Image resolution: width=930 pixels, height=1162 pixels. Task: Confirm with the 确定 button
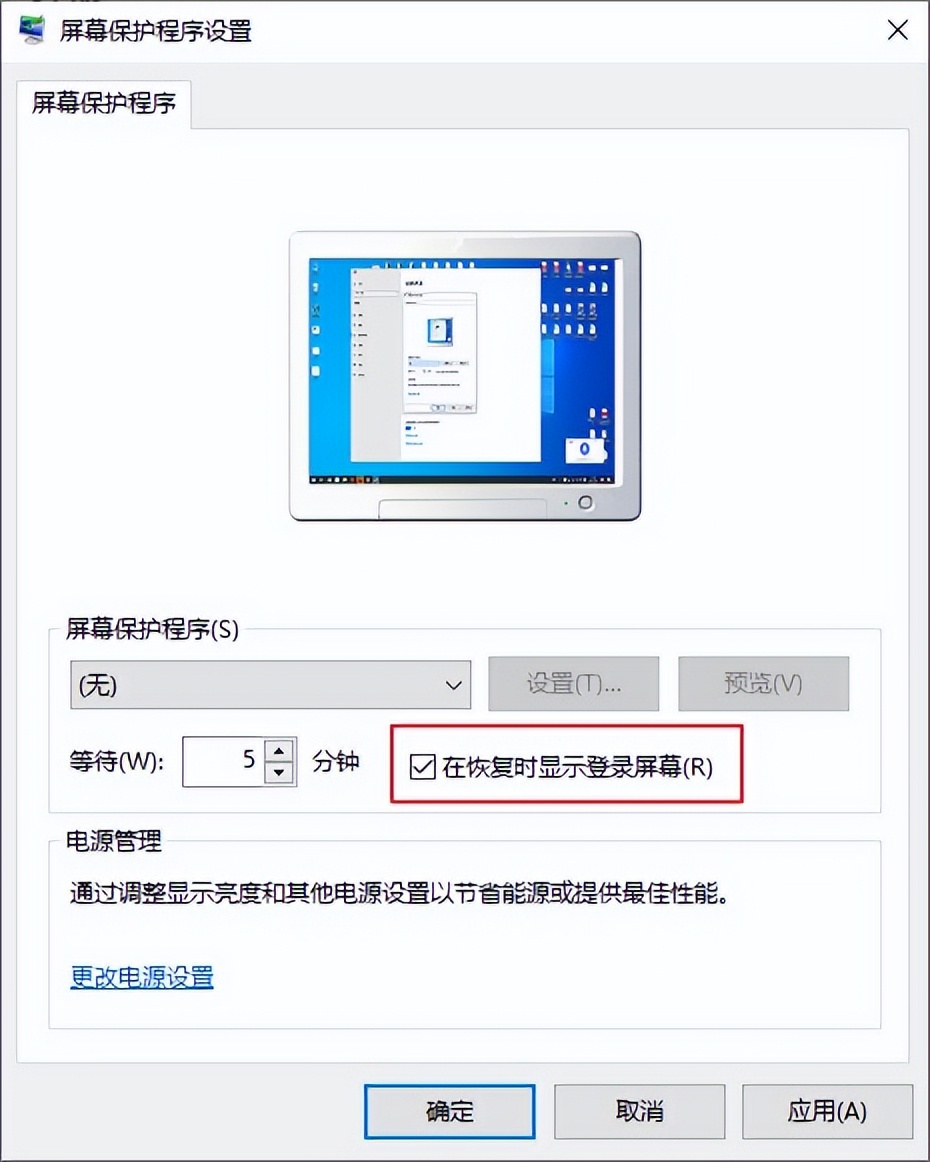(x=449, y=1112)
